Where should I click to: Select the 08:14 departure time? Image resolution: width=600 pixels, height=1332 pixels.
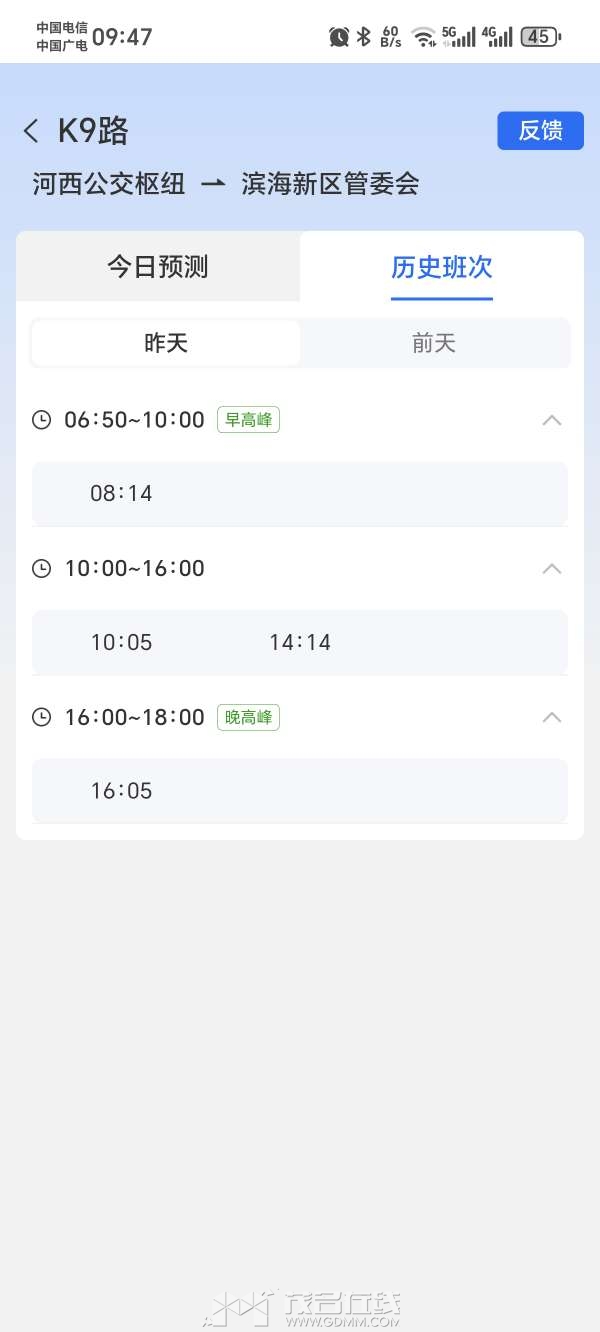tap(121, 494)
